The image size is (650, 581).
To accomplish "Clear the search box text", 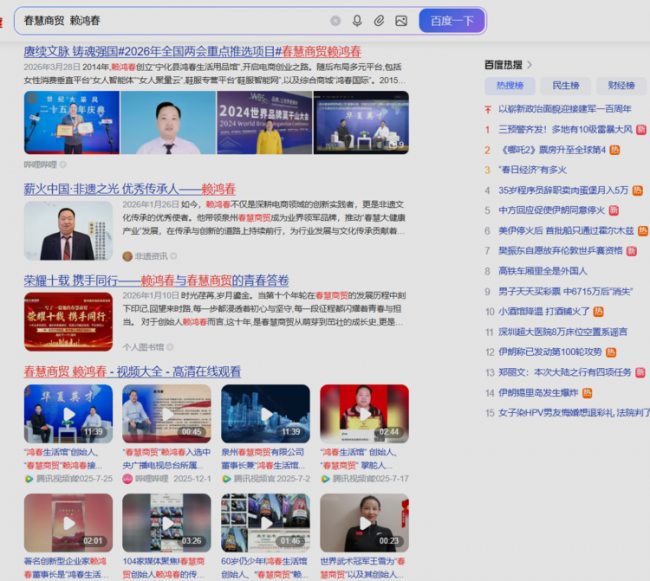I will pos(335,21).
